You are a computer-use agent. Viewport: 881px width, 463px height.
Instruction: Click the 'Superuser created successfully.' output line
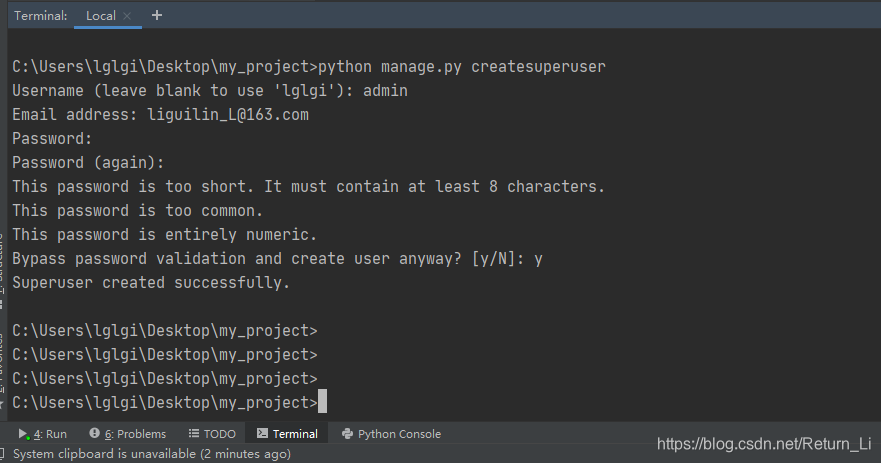150,283
